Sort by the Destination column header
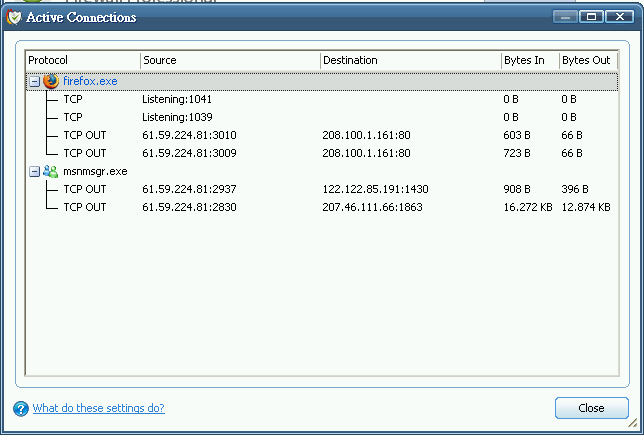 411,60
